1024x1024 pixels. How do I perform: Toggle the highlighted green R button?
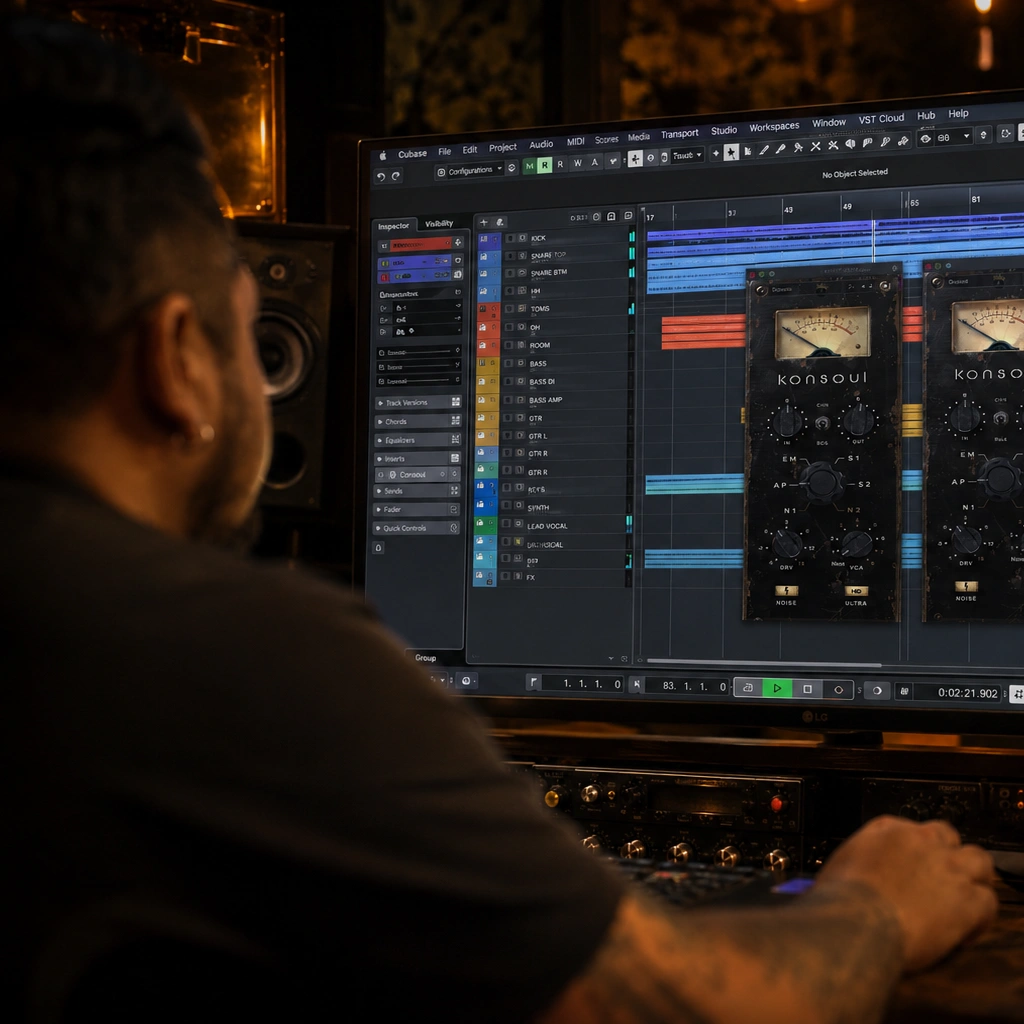tap(544, 165)
